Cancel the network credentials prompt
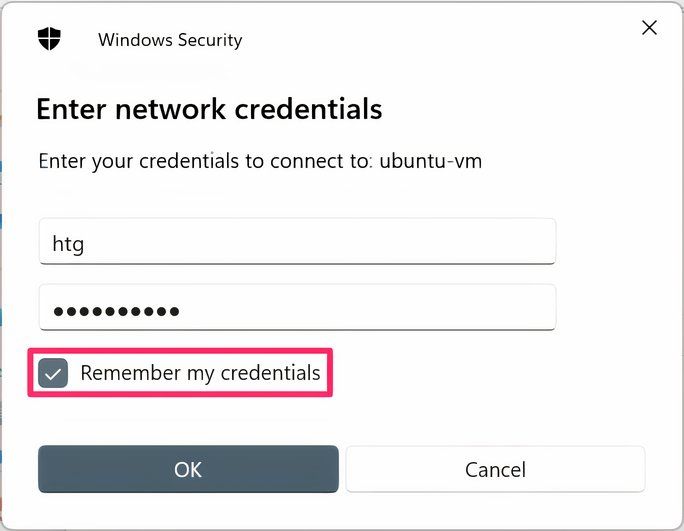This screenshot has height=531, width=684. click(495, 469)
